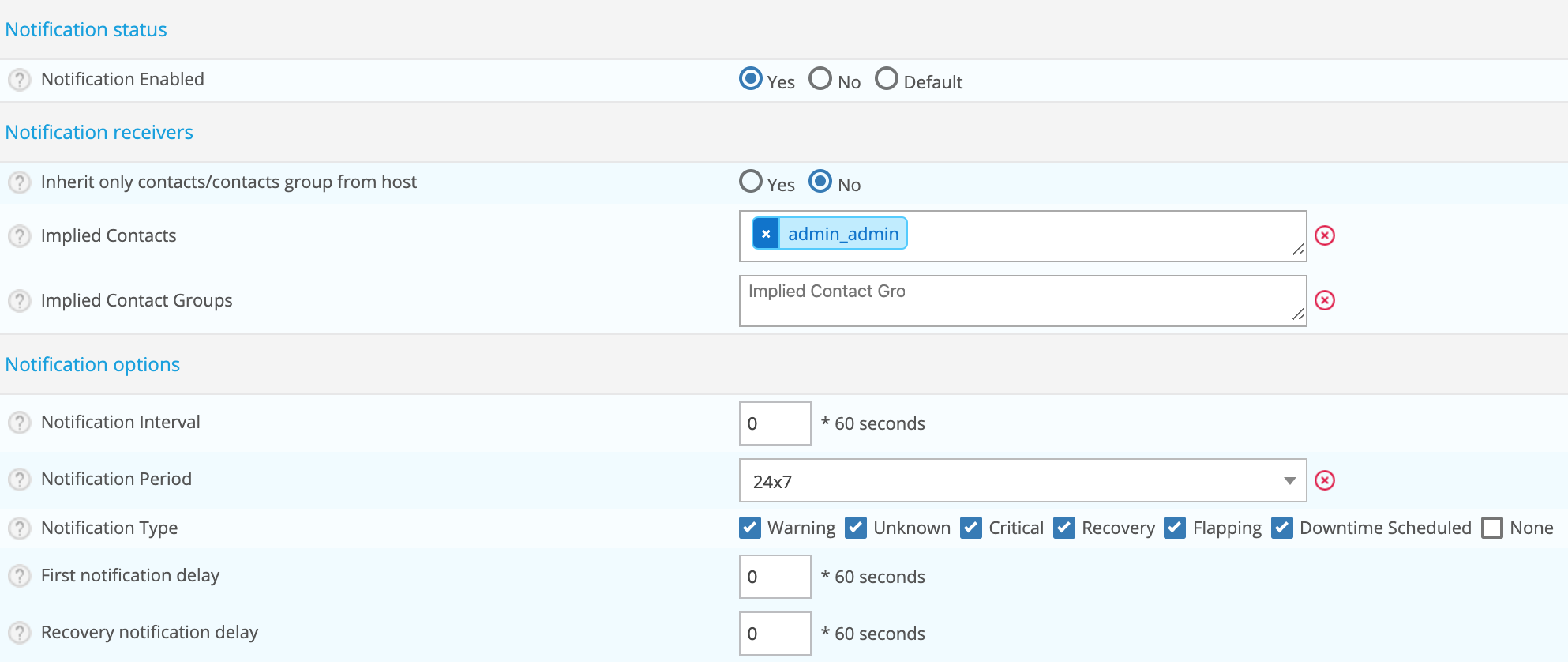1568x662 pixels.
Task: Click Implied Contacts selection box empty area
Action: click(1105, 236)
